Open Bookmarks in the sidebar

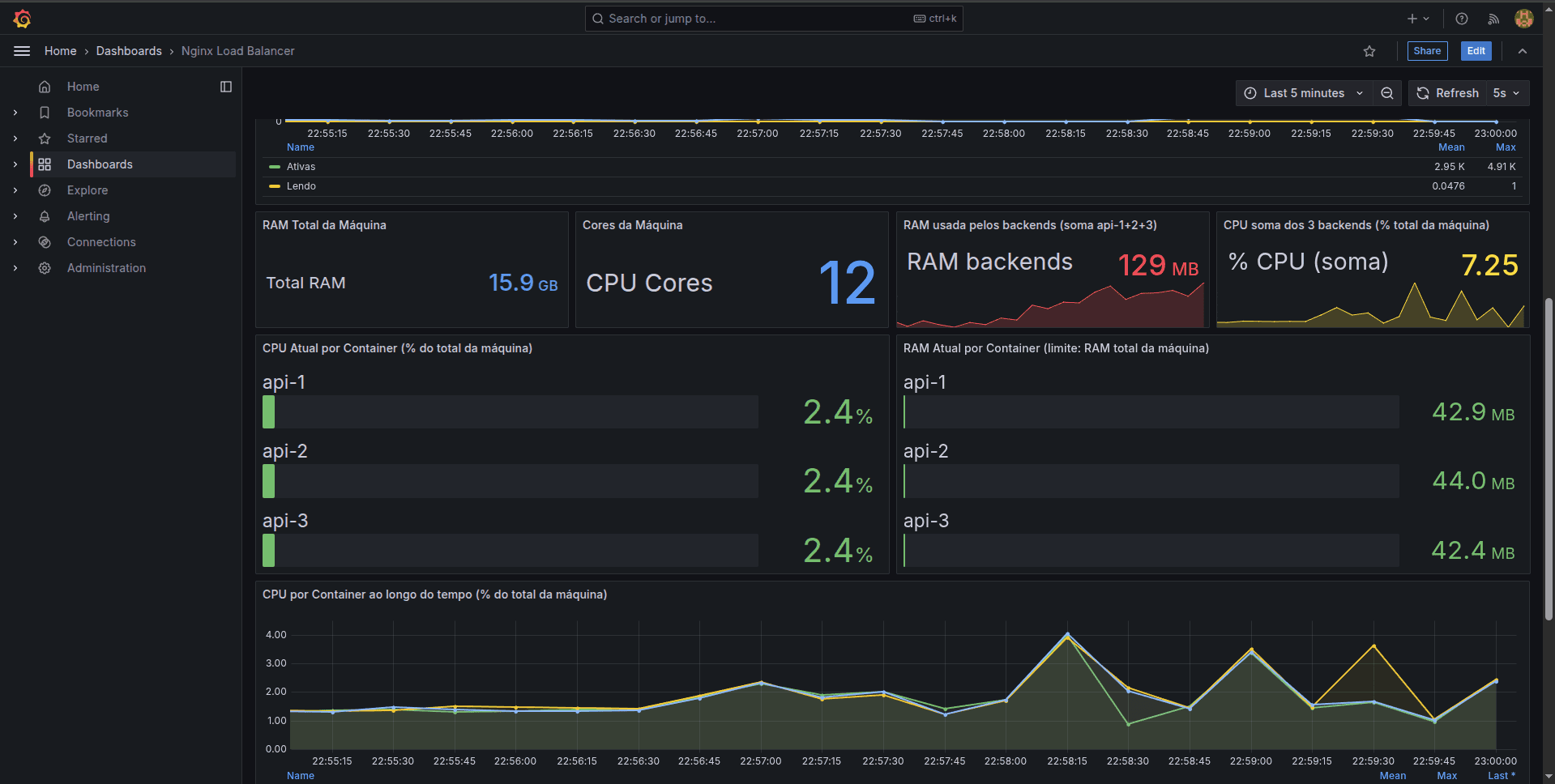(x=97, y=113)
